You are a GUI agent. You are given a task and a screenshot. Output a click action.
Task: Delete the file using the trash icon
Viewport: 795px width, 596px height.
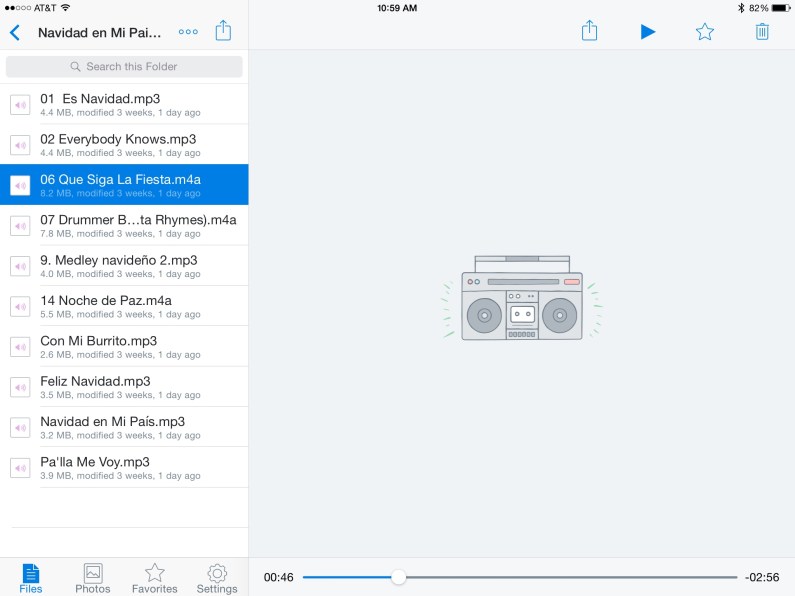(x=762, y=32)
